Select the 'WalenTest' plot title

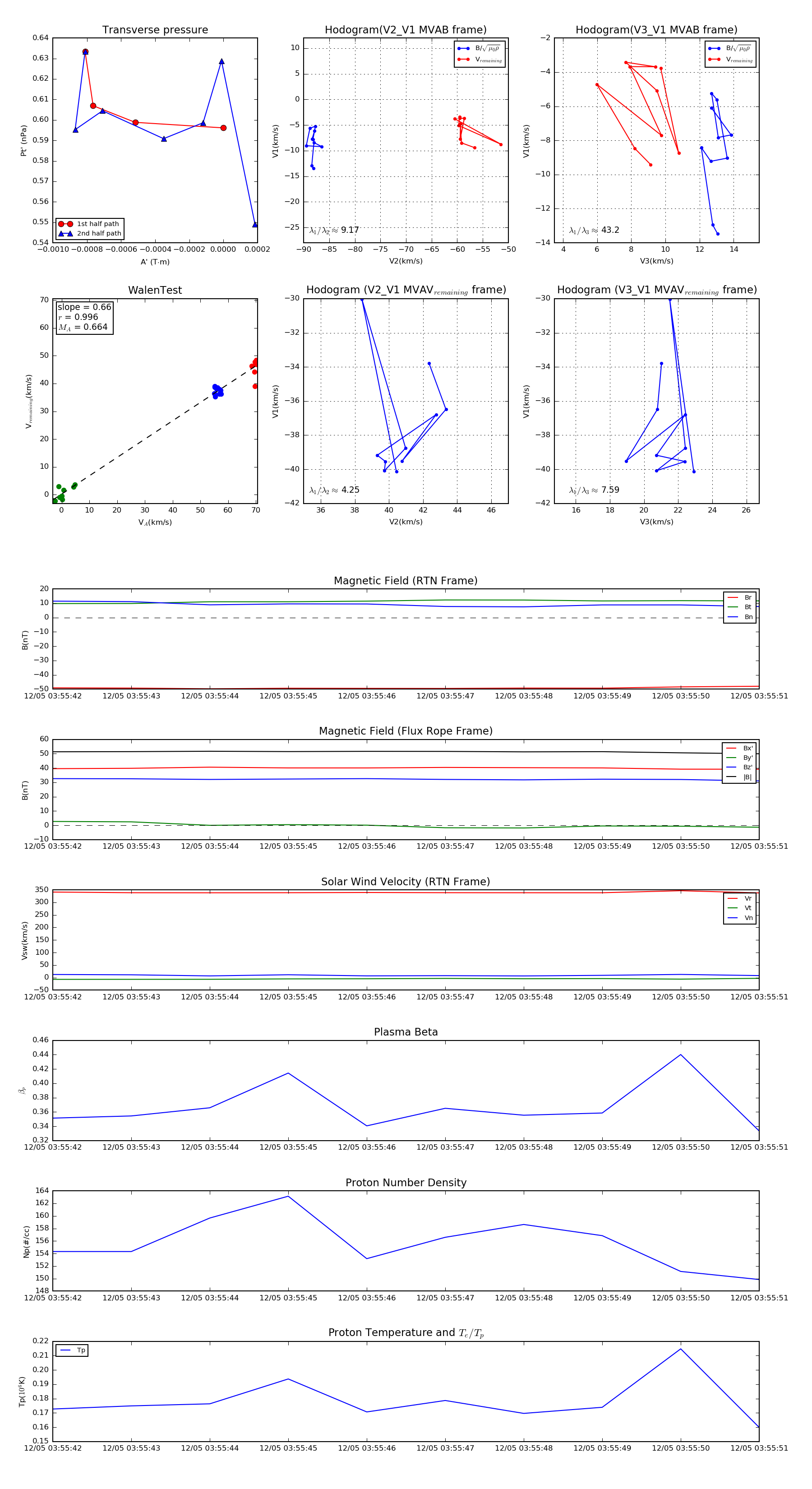(x=155, y=290)
